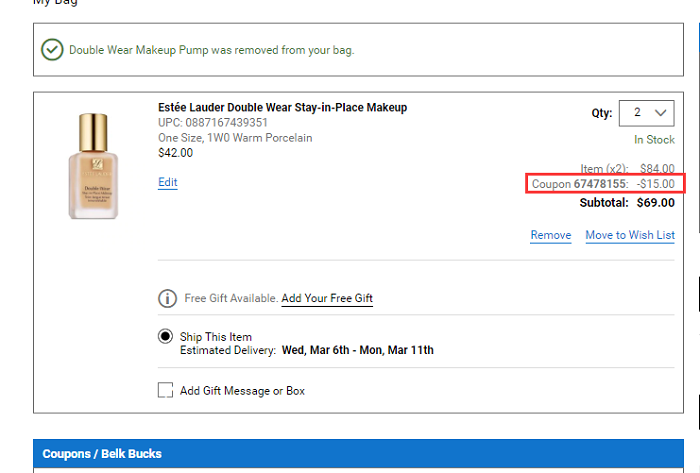
Task: Select the Ship This Item radio button
Action: 165,336
